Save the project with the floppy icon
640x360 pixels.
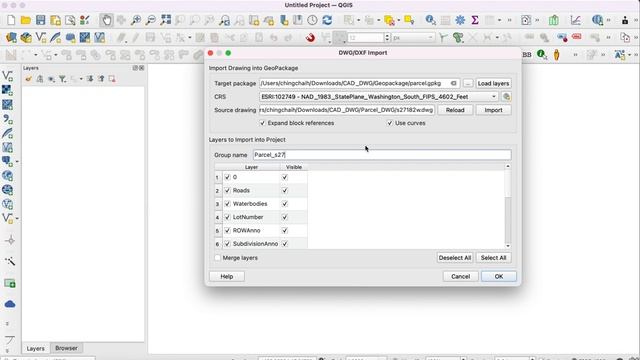(x=40, y=20)
